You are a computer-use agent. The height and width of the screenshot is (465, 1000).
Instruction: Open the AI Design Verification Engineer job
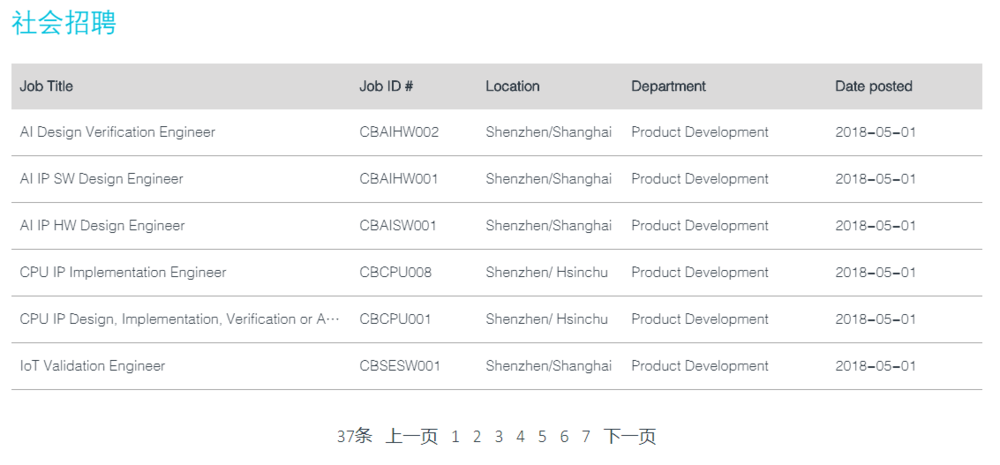[x=117, y=133]
